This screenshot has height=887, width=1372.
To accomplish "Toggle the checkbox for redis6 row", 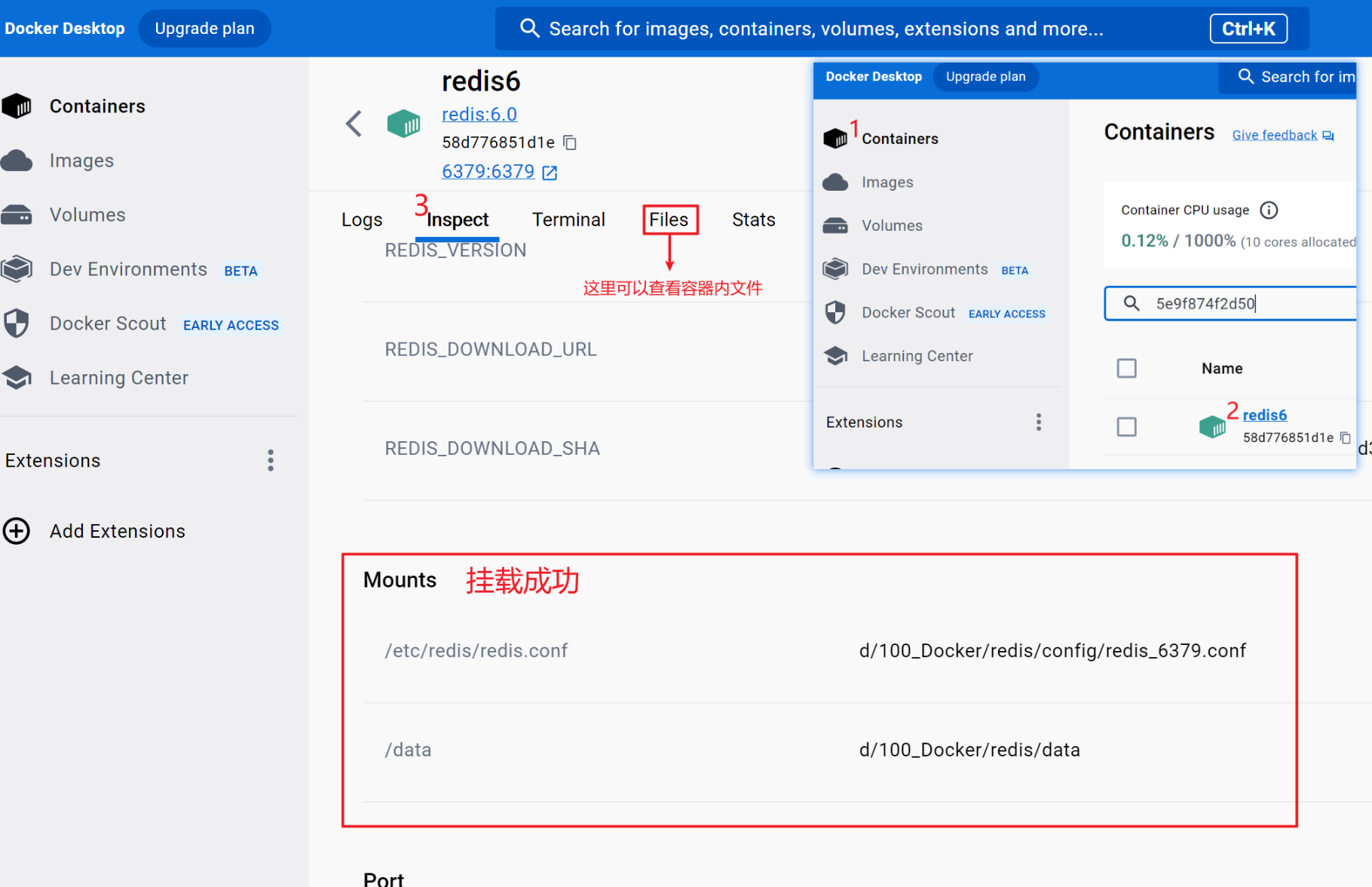I will [1127, 427].
